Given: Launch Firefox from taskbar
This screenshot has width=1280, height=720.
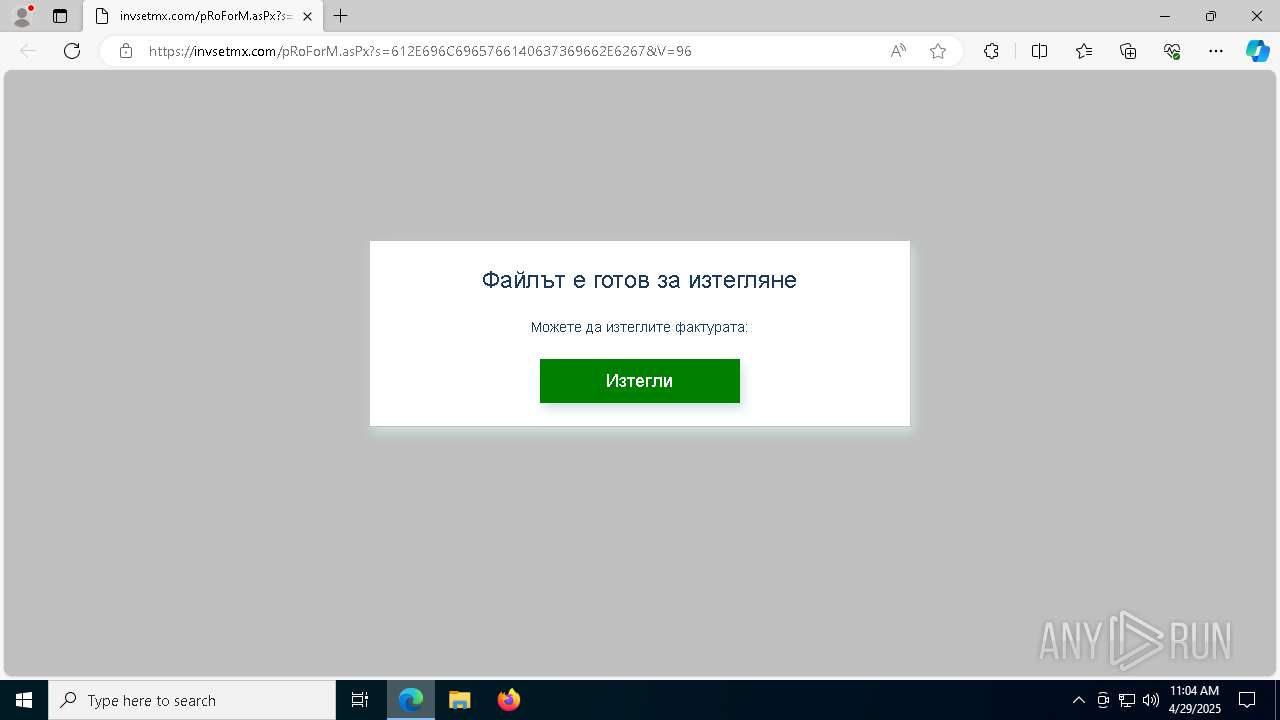Looking at the screenshot, I should tap(509, 700).
